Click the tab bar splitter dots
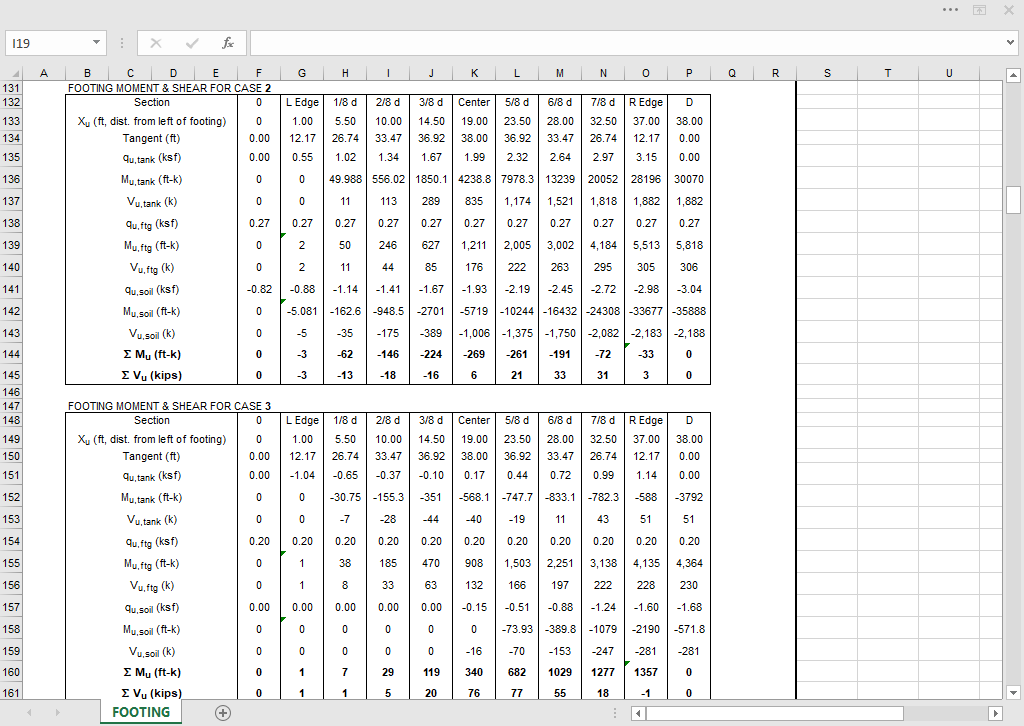The height and width of the screenshot is (726, 1024). [615, 714]
